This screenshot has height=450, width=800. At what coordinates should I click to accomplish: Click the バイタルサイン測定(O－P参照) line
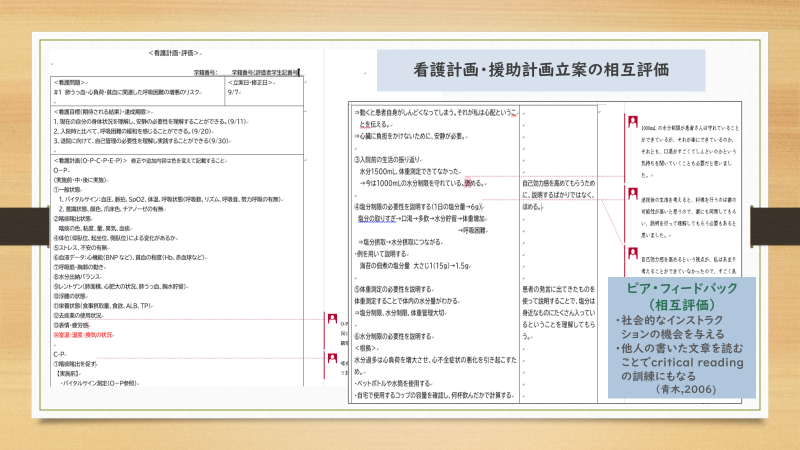(x=99, y=383)
